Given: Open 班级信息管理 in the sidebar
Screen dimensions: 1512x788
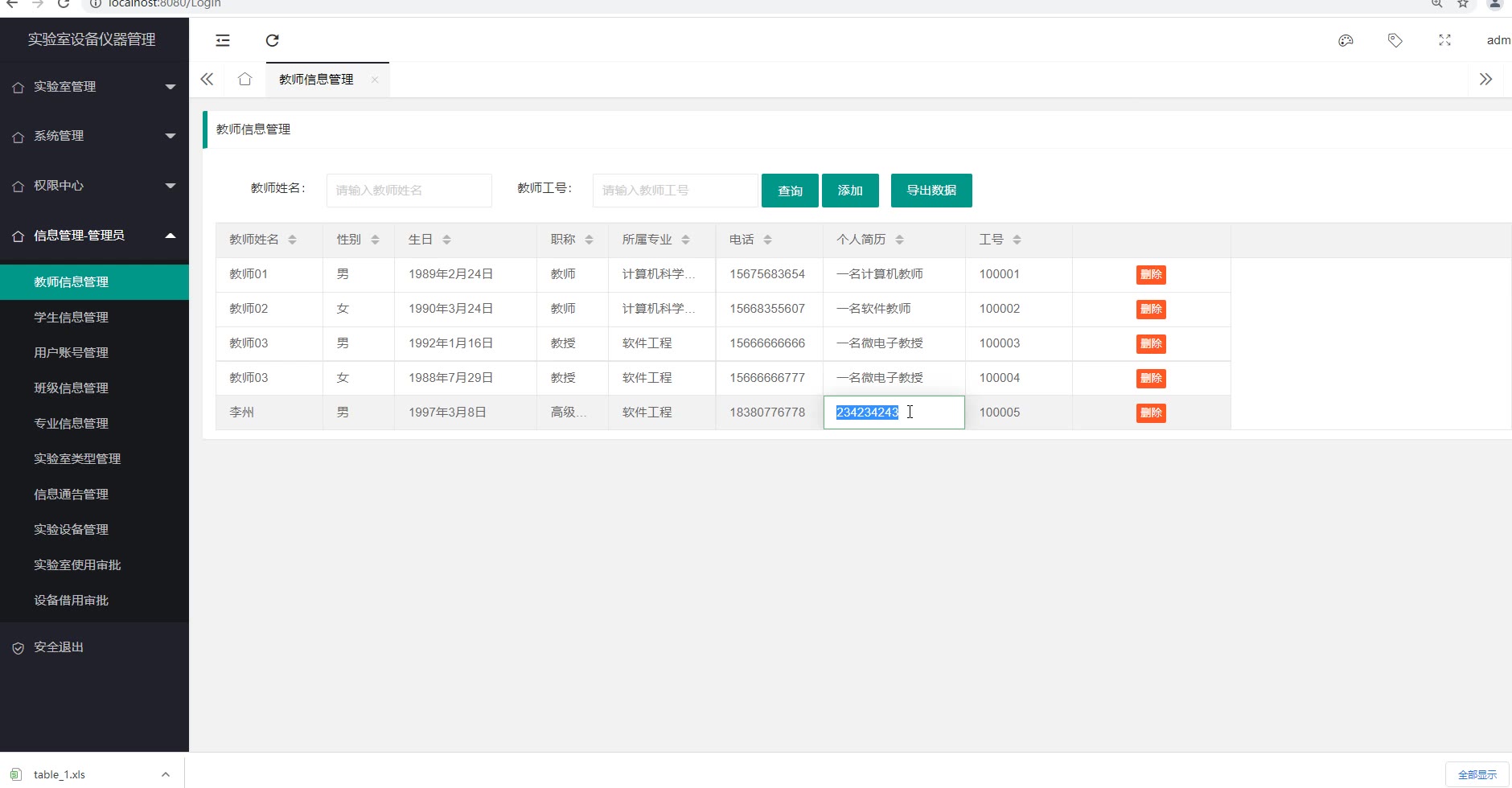Looking at the screenshot, I should point(94,388).
